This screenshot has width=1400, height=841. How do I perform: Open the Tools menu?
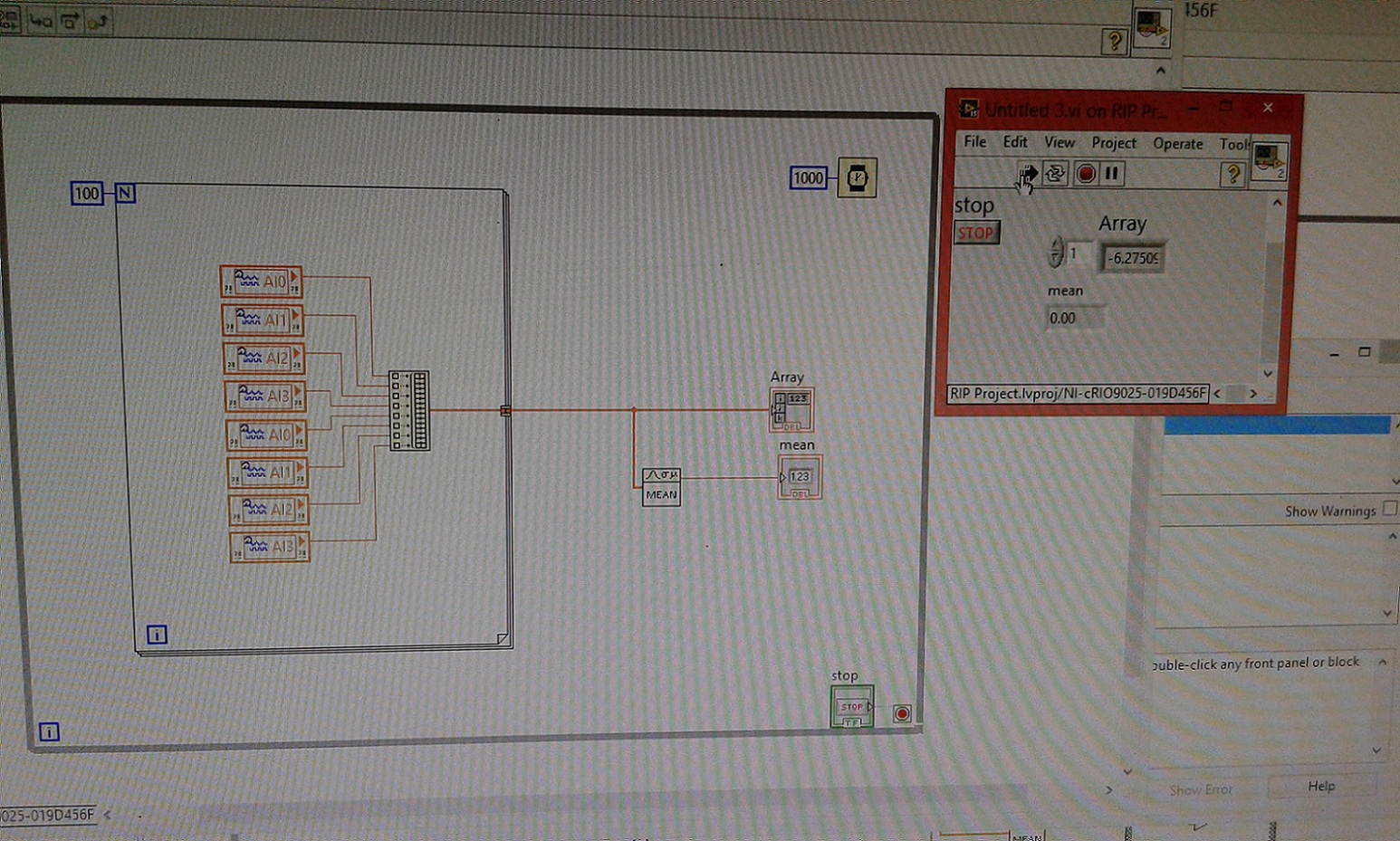pos(1232,144)
